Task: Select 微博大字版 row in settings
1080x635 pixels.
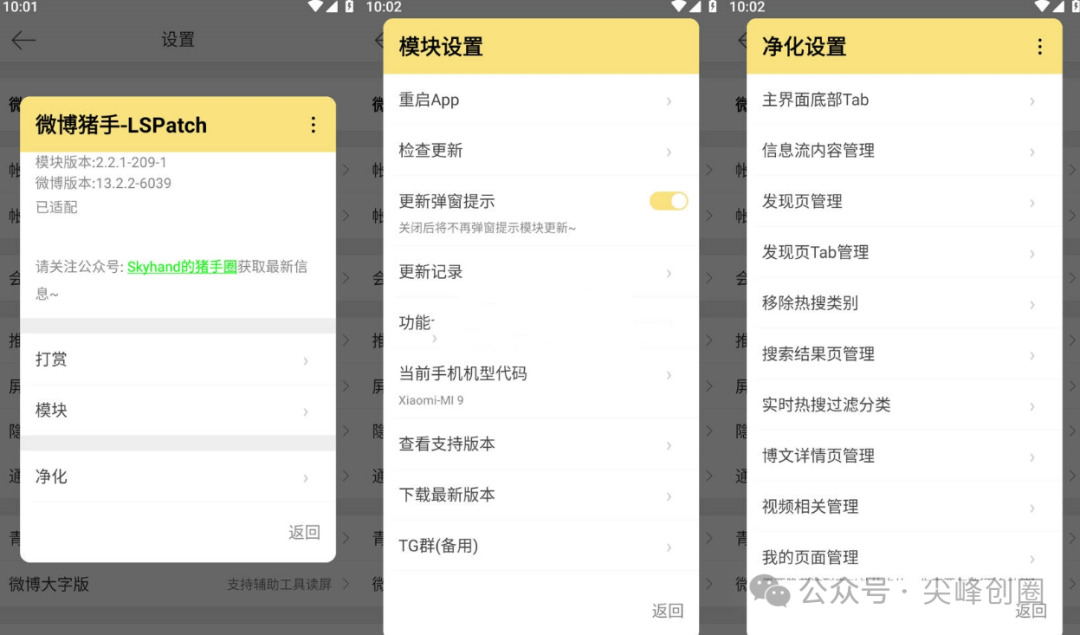Action: [x=179, y=585]
